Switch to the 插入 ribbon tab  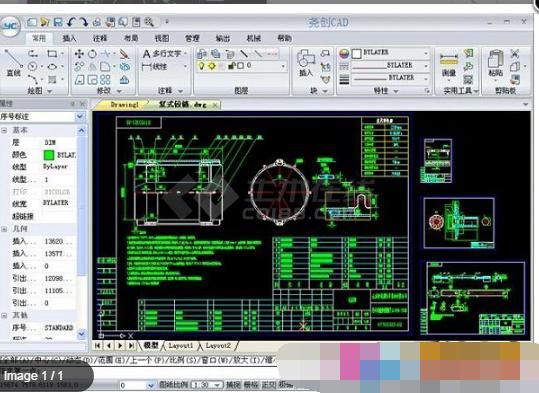(69, 38)
